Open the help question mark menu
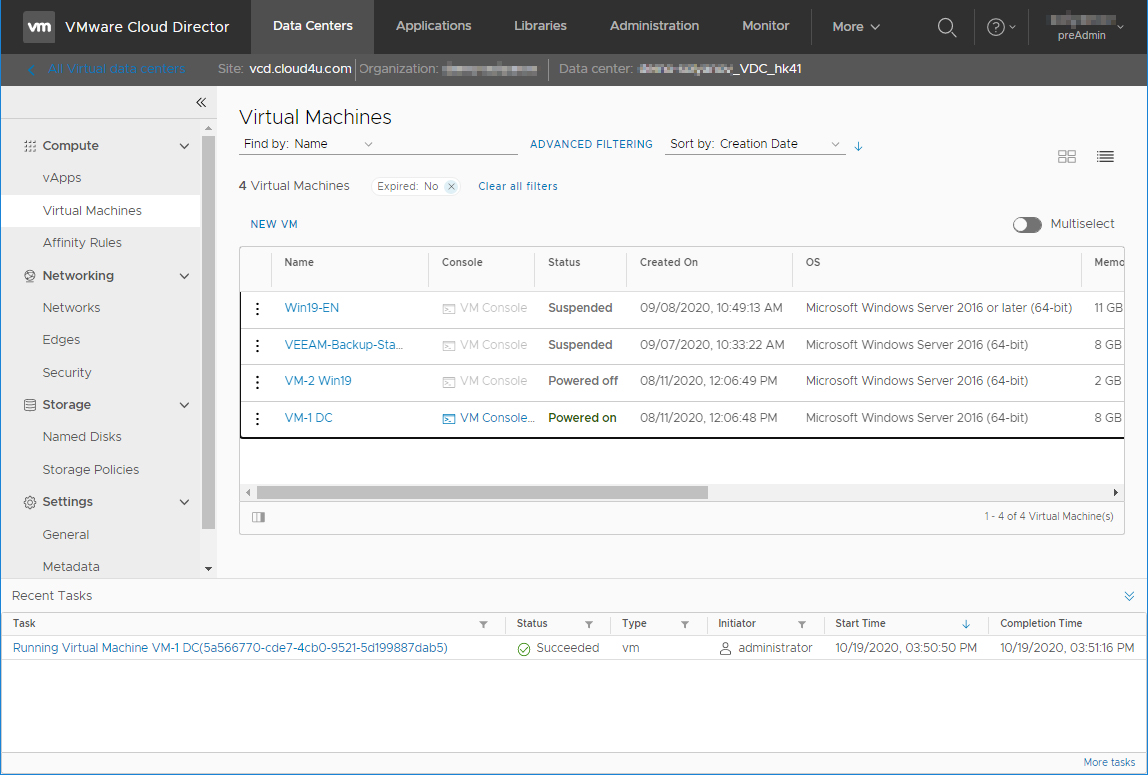The width and height of the screenshot is (1148, 775). pos(1001,27)
